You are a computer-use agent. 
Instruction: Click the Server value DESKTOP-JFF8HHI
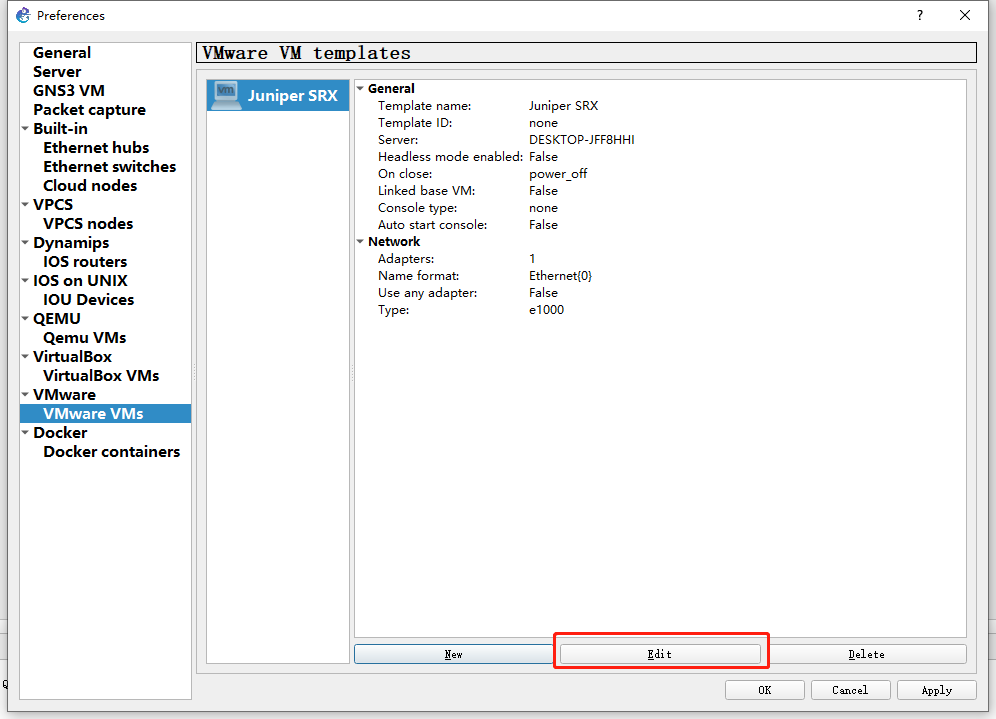(582, 140)
